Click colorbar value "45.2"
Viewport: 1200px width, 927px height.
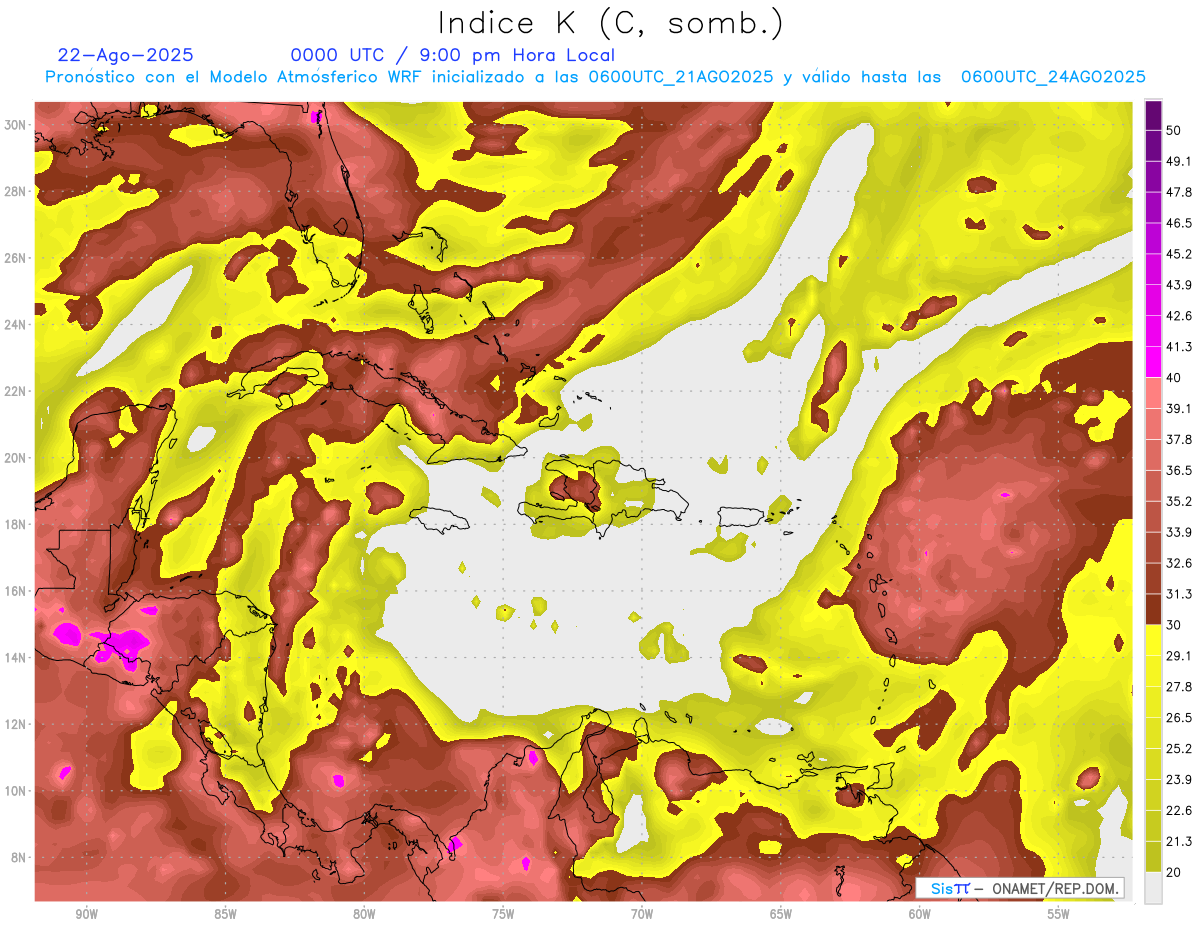coord(1179,254)
